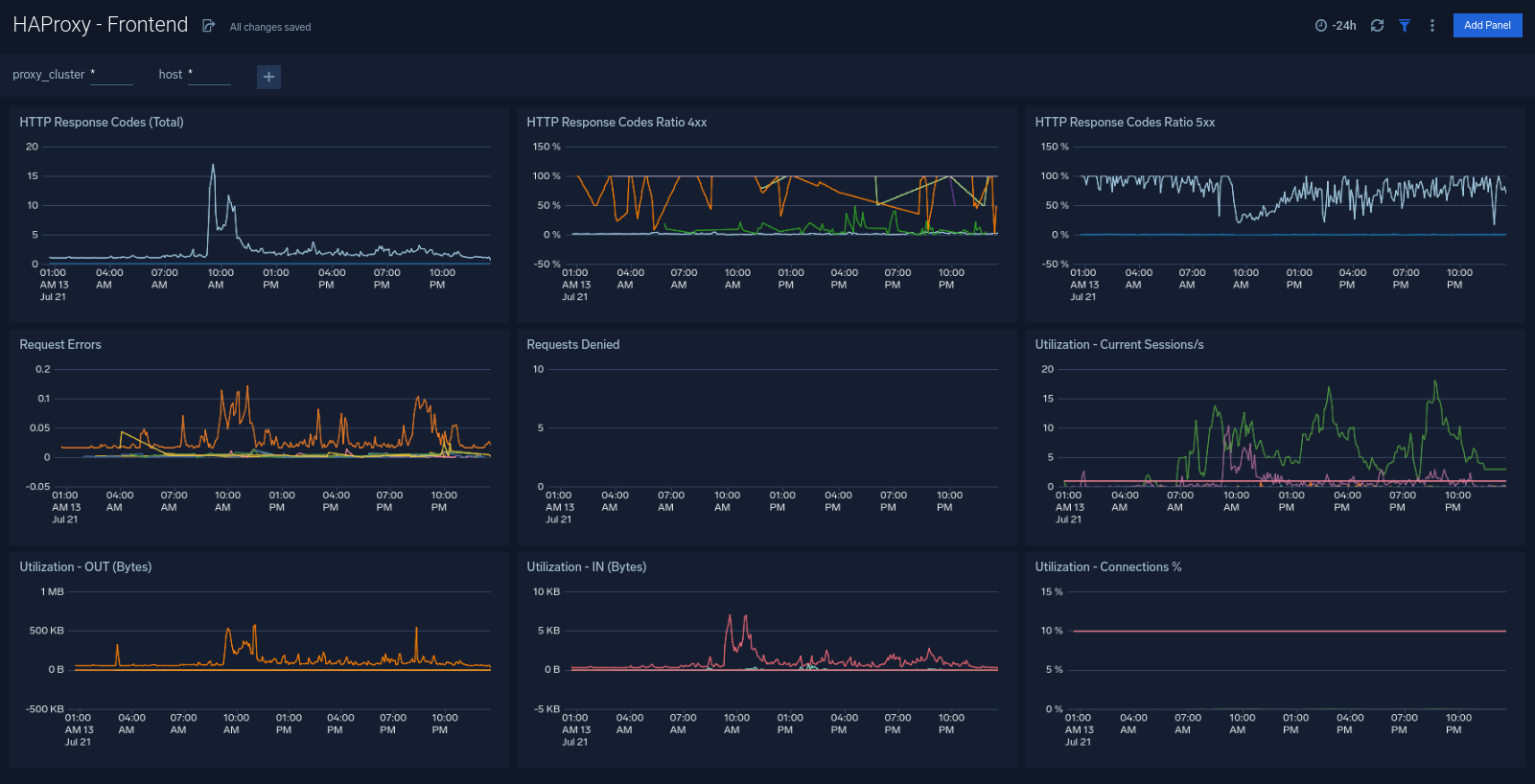Click the Request Errors panel title
Viewport: 1535px width, 784px height.
pos(60,345)
